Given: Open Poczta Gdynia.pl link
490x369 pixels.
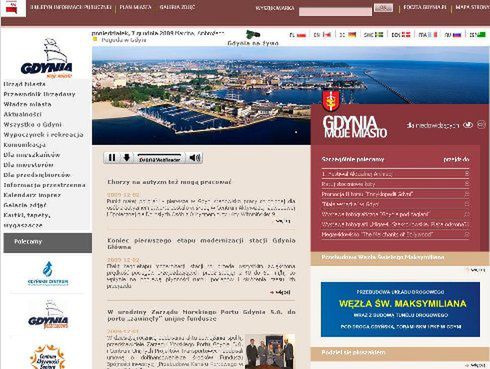Looking at the screenshot, I should pos(425,7).
